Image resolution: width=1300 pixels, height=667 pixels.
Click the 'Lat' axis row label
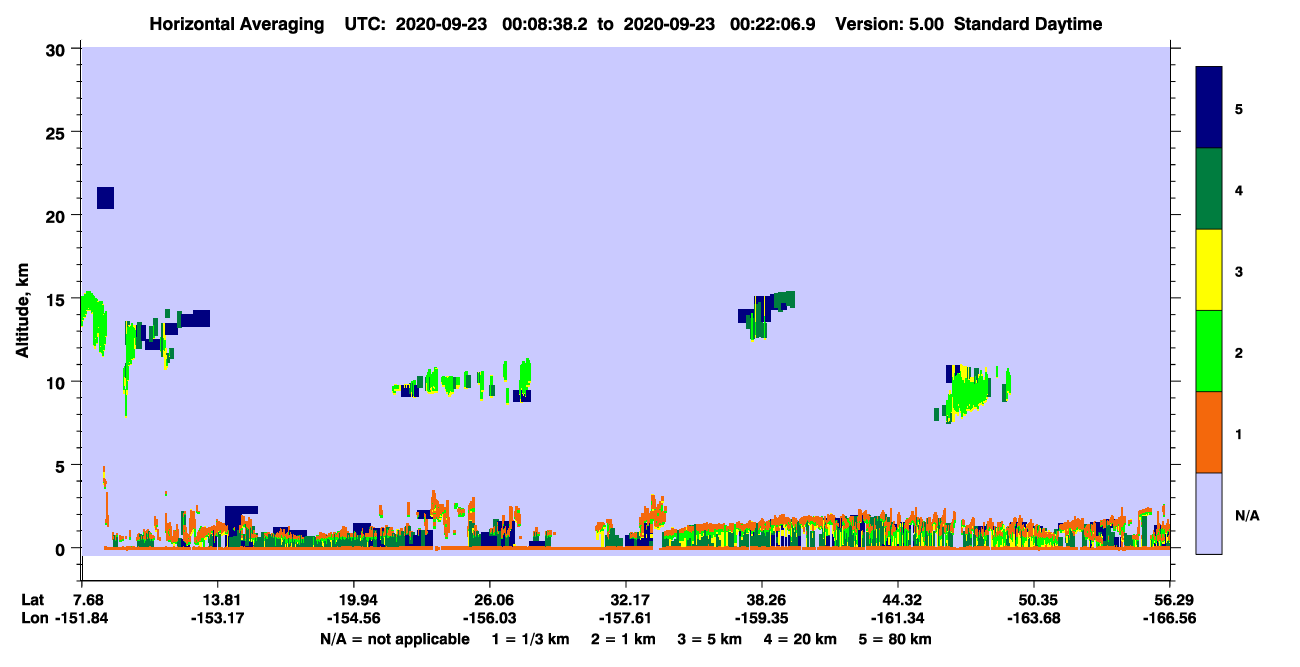33,600
